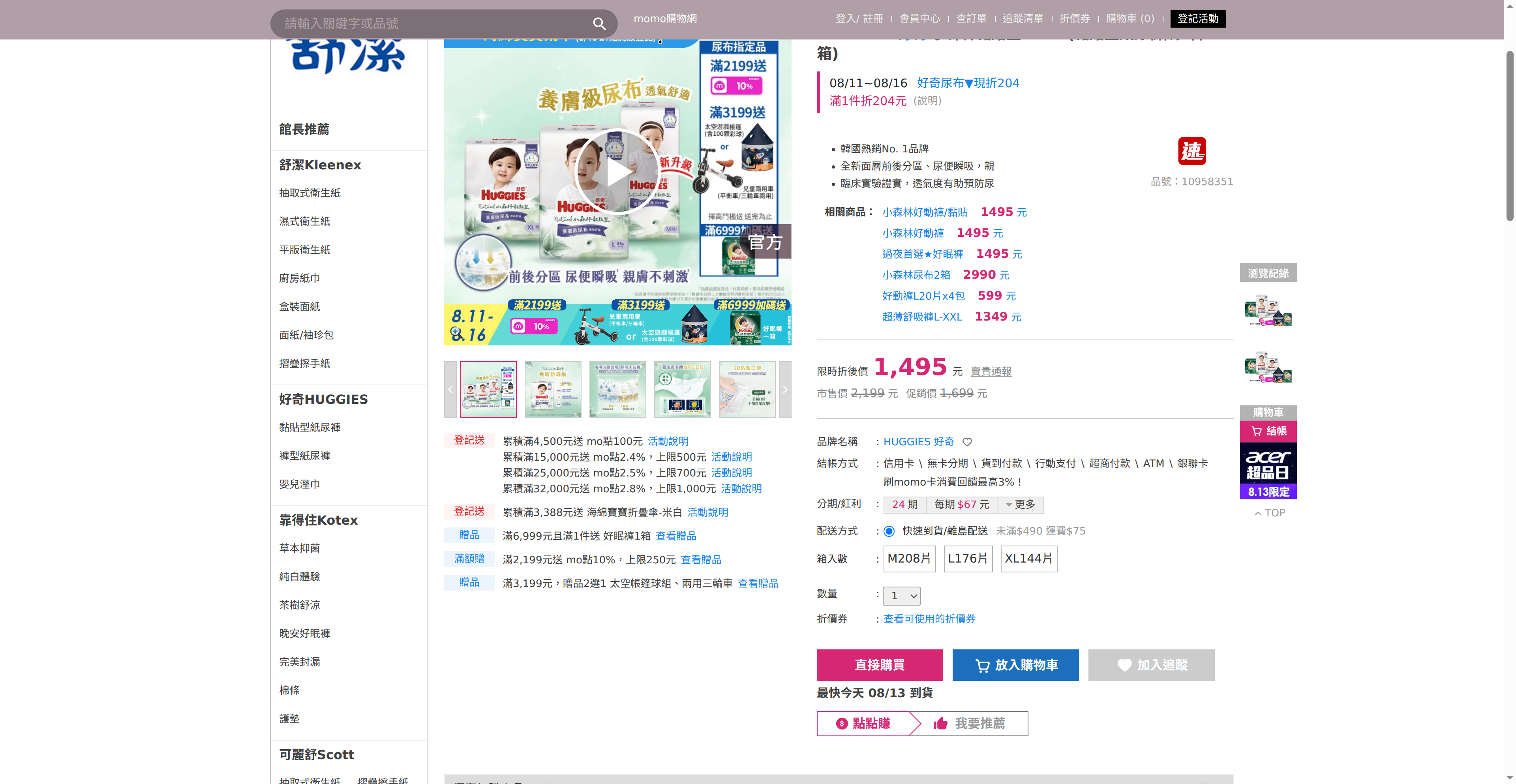Viewport: 1516px width, 784px height.
Task: Open the HUGGIES 好奇 brand link
Action: 919,442
